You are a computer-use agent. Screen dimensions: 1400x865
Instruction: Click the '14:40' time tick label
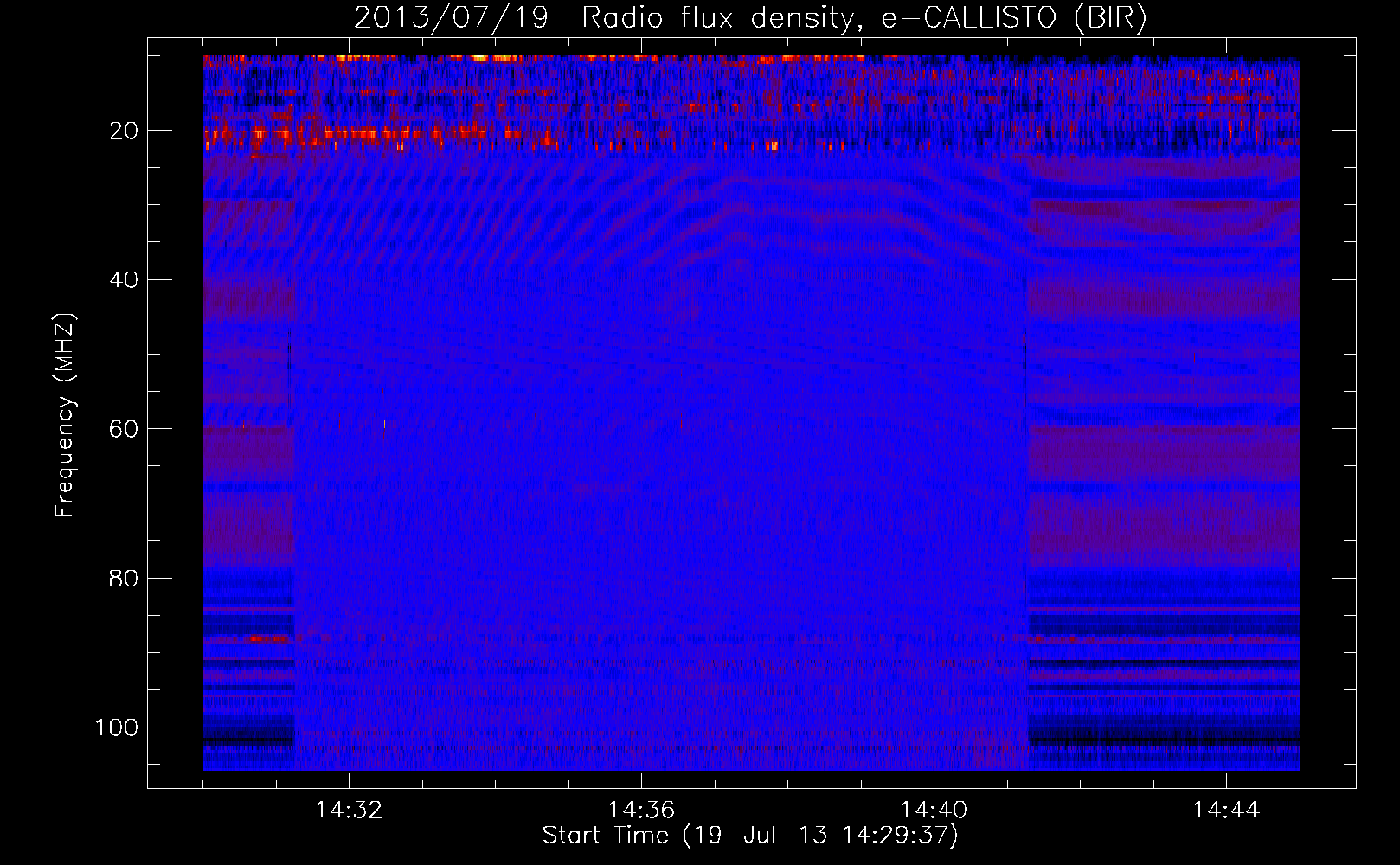pyautogui.click(x=934, y=811)
